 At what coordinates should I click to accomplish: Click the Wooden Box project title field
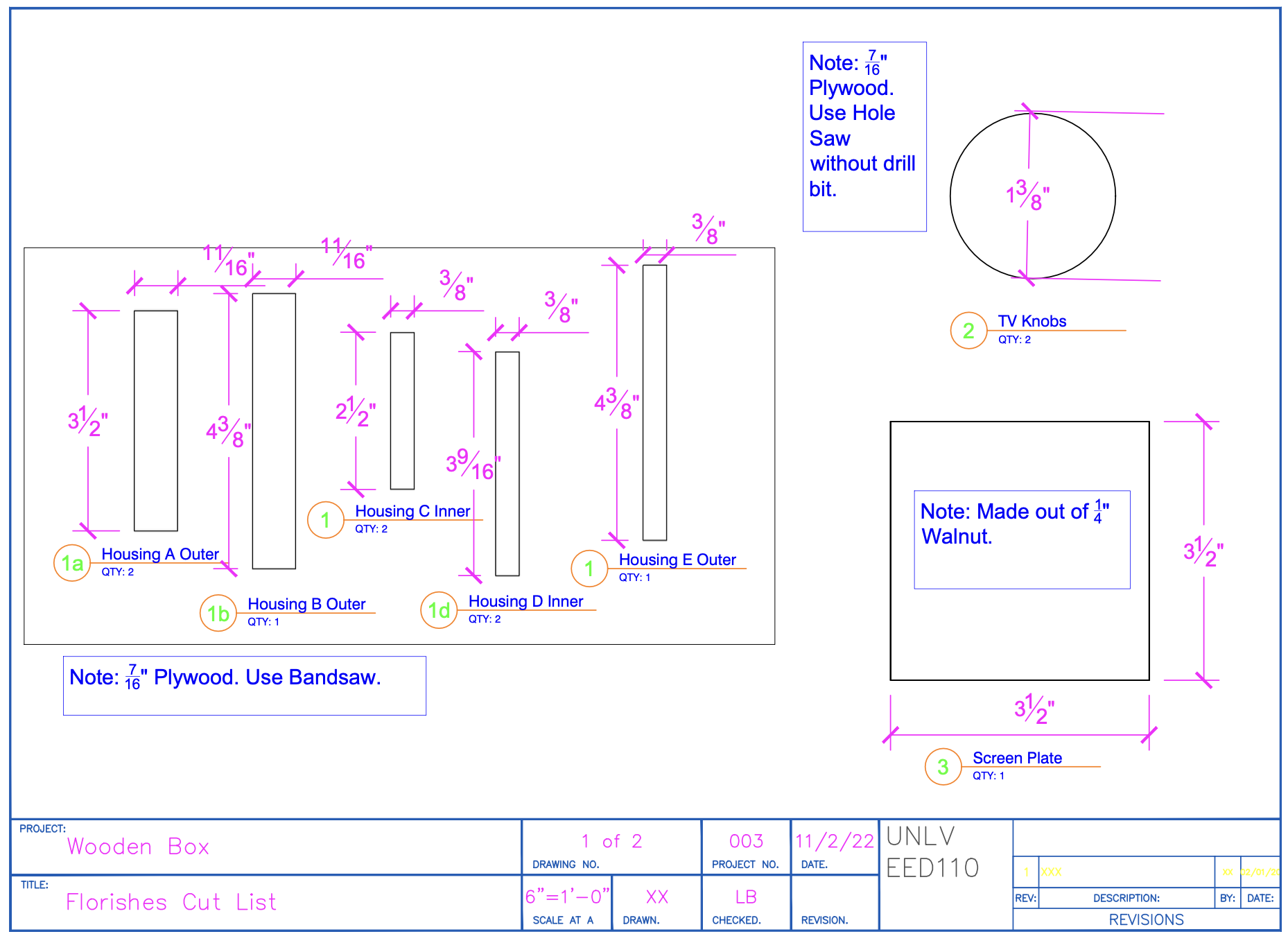tap(138, 847)
